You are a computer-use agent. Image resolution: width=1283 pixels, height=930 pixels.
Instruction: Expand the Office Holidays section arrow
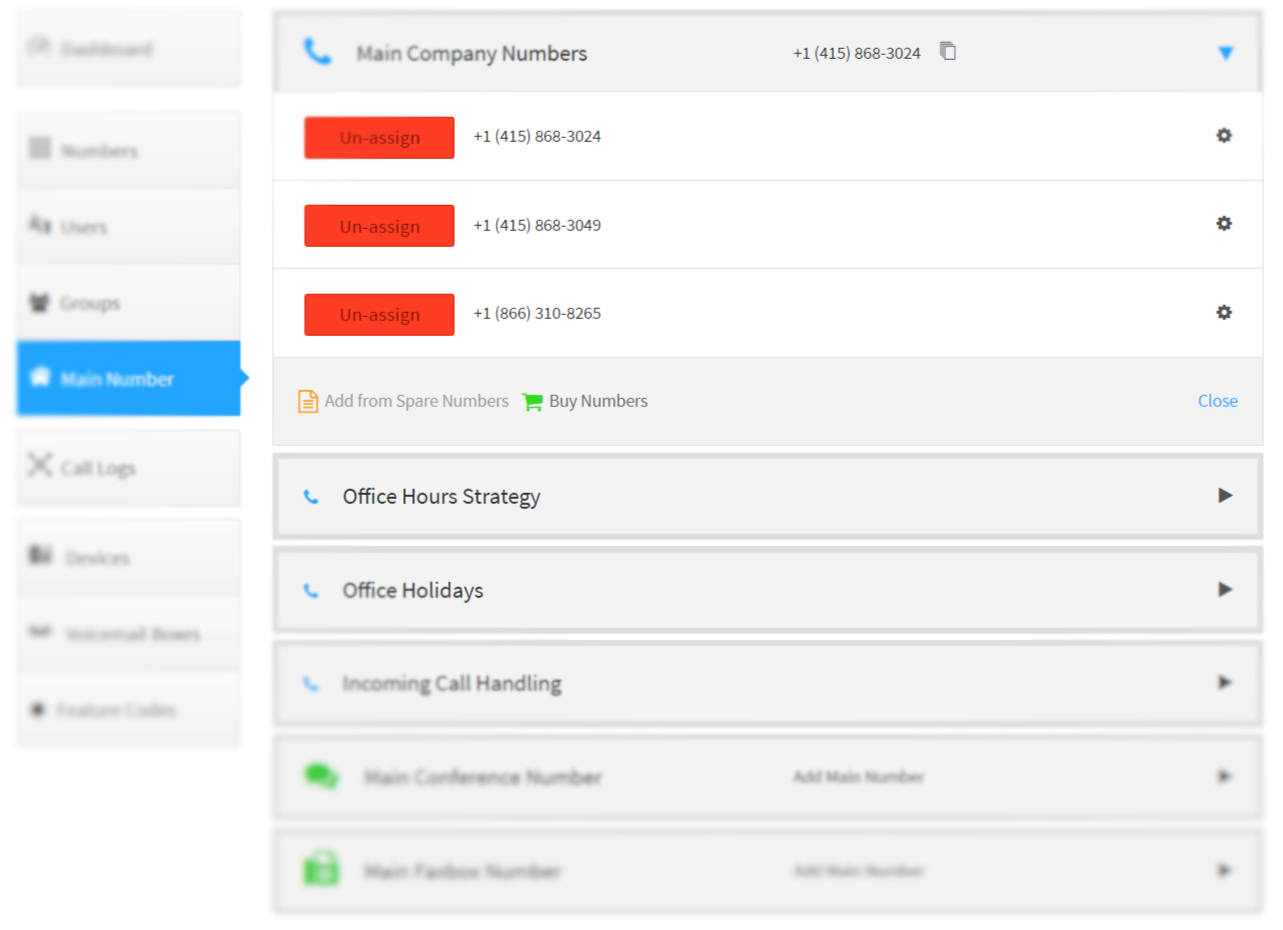point(1225,589)
